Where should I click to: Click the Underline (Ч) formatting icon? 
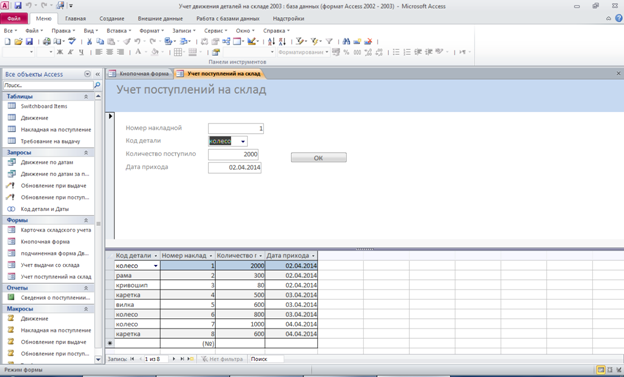[81, 52]
